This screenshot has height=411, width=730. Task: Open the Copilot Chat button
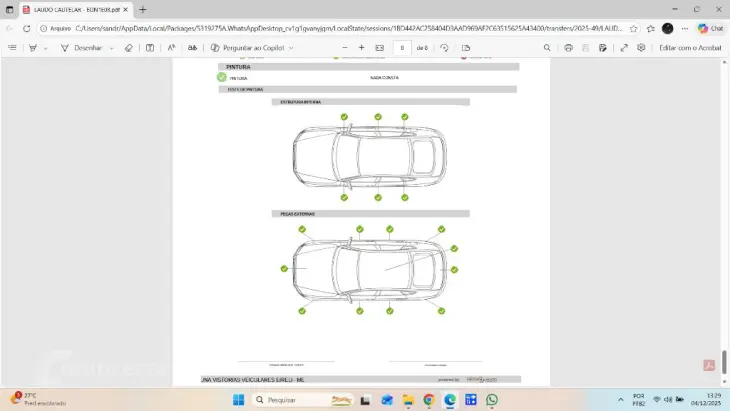(x=711, y=28)
